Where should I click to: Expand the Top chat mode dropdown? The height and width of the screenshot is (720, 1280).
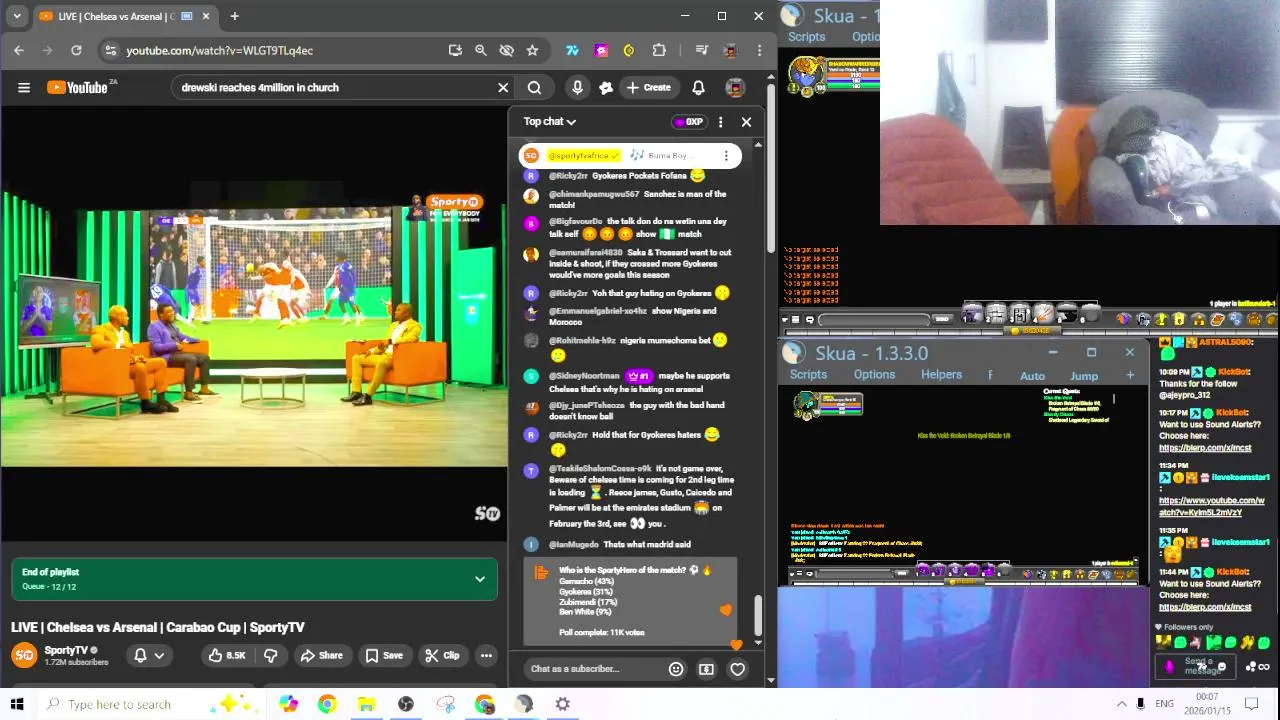pyautogui.click(x=550, y=122)
